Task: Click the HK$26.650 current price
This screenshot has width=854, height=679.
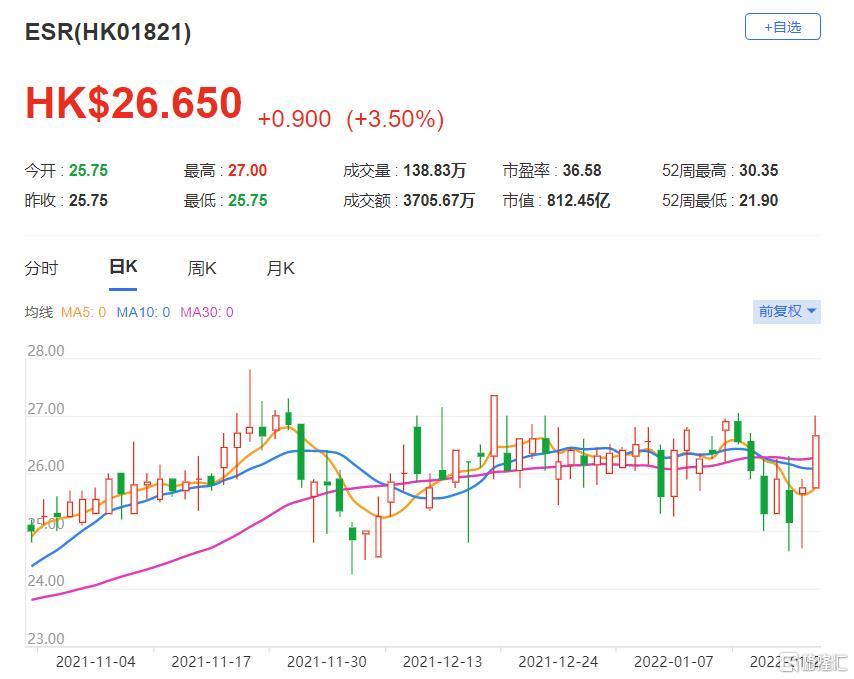Action: coord(133,104)
